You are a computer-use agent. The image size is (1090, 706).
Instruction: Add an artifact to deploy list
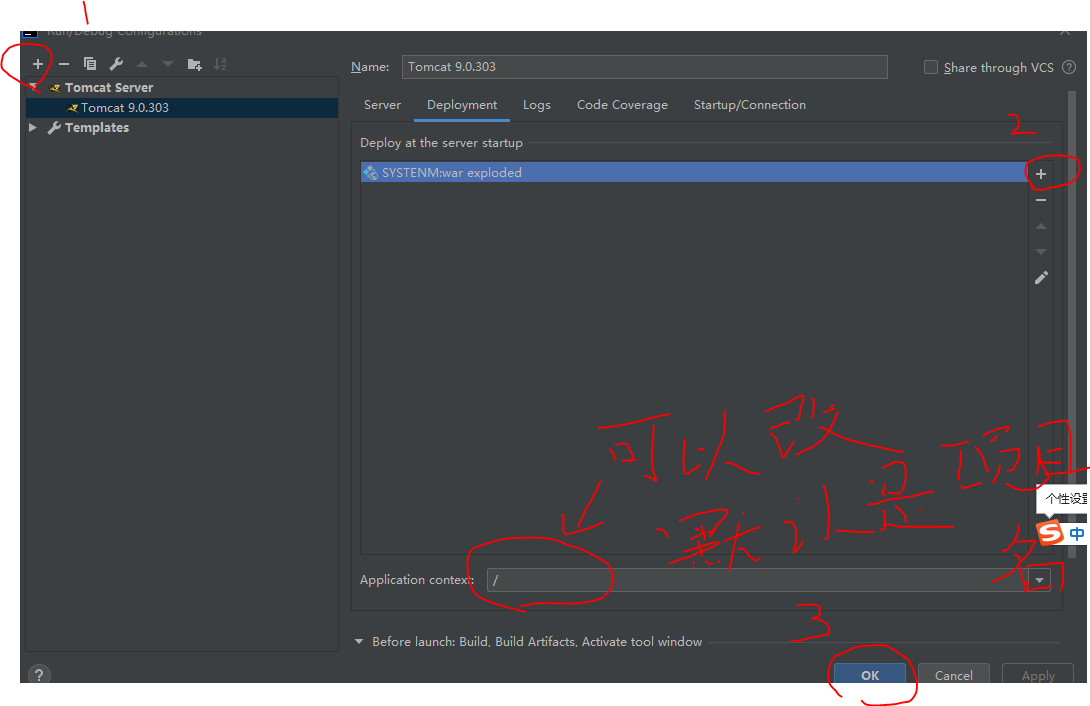(1041, 174)
